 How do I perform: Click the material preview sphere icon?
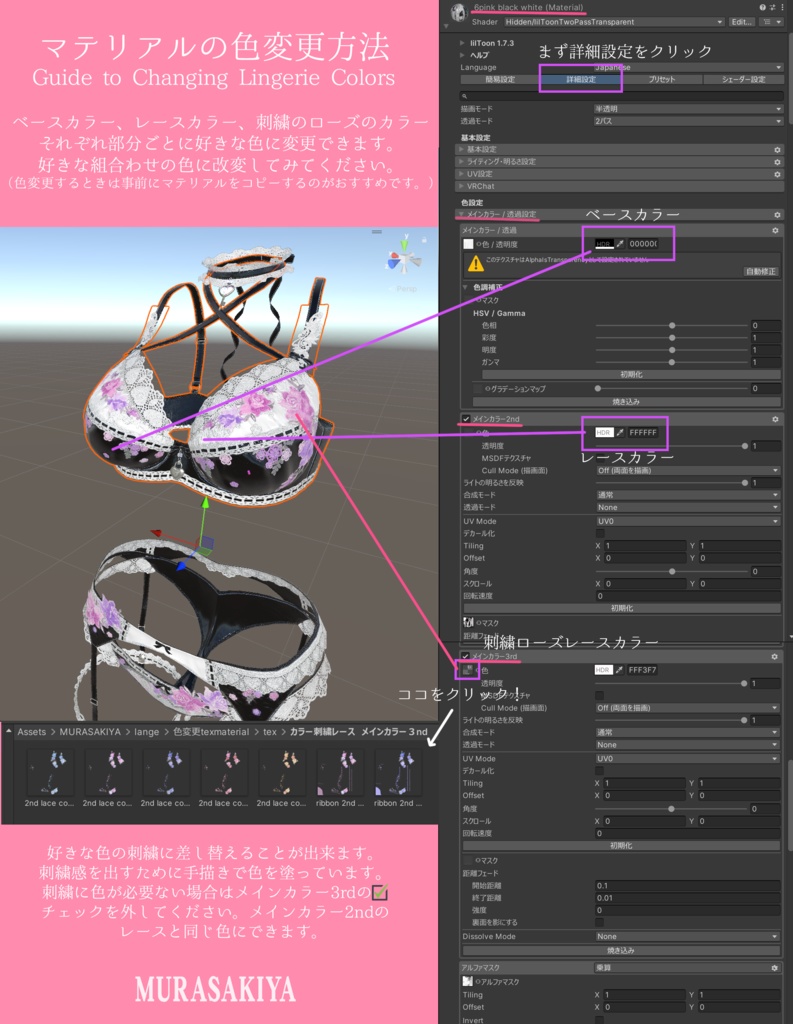(459, 12)
